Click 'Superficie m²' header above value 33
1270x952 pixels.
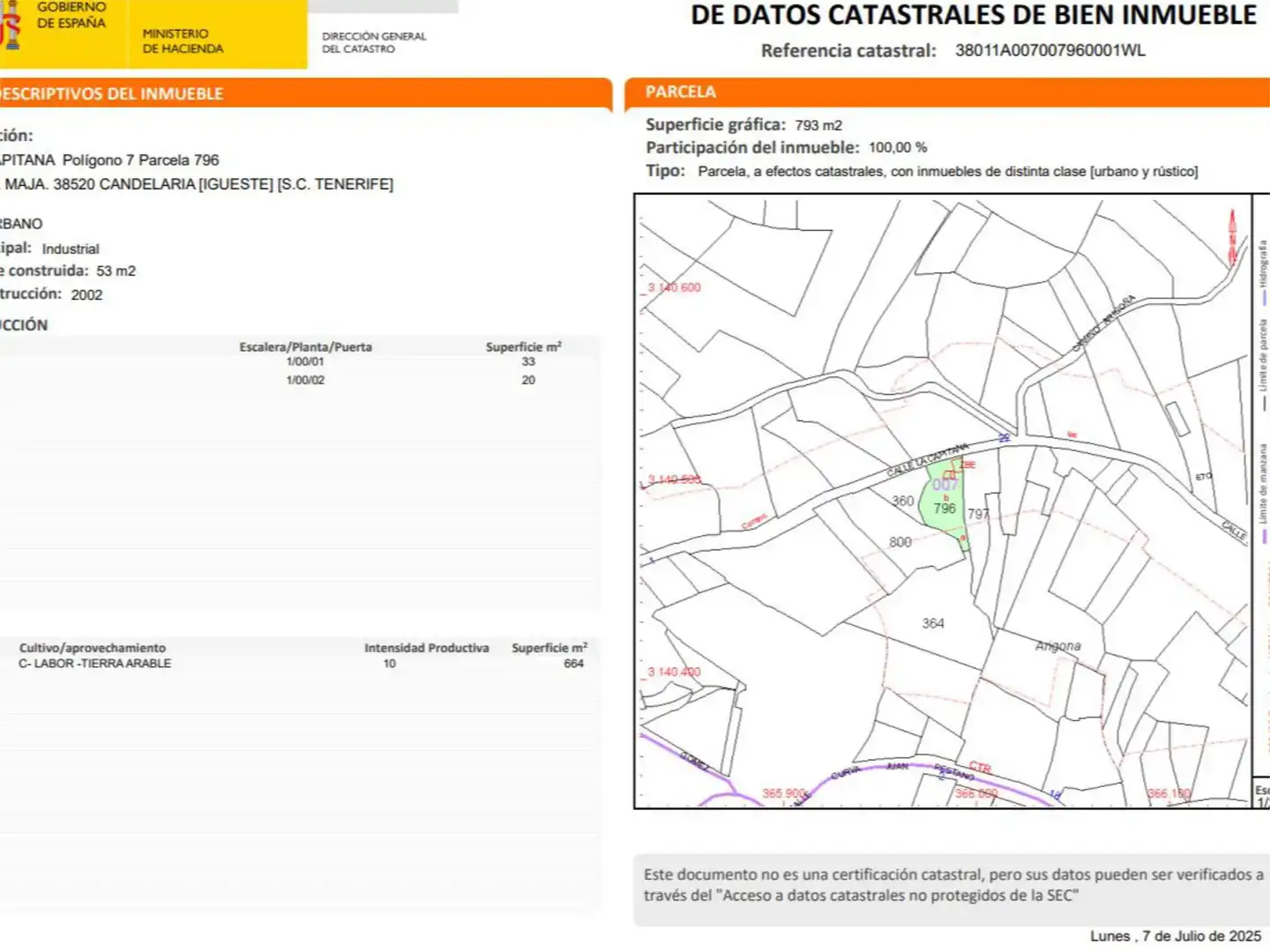point(523,346)
